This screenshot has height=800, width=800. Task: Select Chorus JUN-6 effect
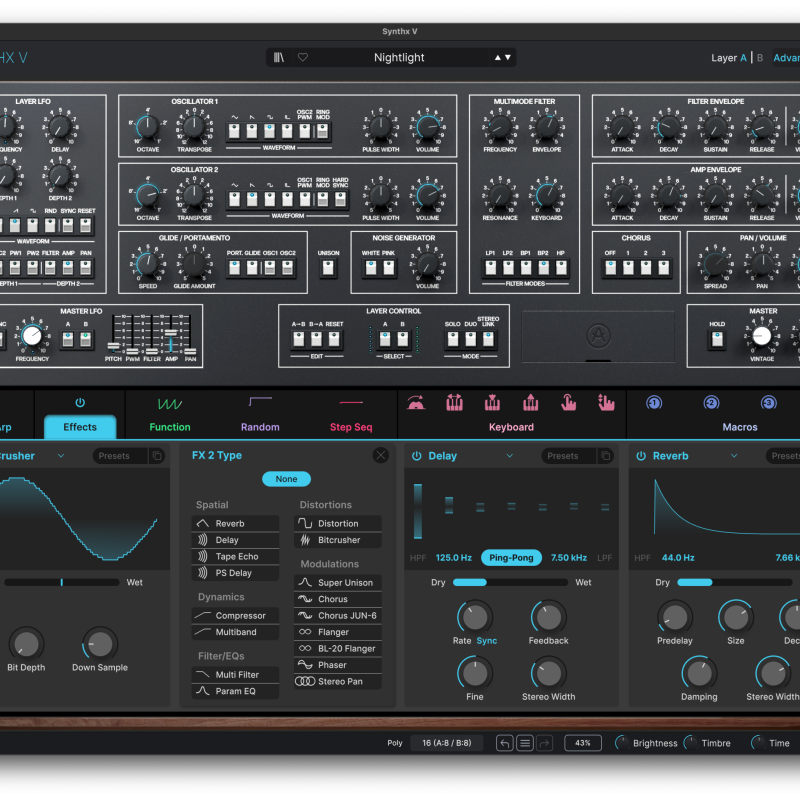pos(338,616)
